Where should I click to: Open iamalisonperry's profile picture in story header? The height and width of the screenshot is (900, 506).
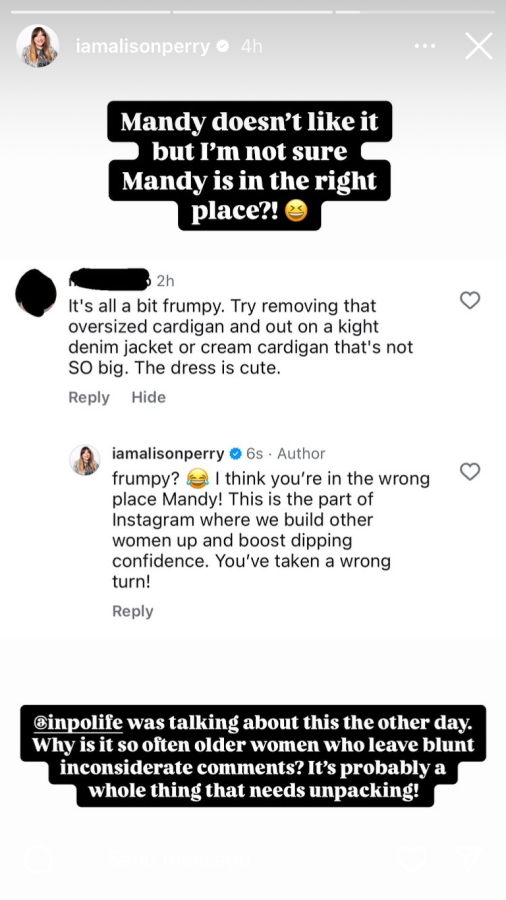click(x=37, y=46)
